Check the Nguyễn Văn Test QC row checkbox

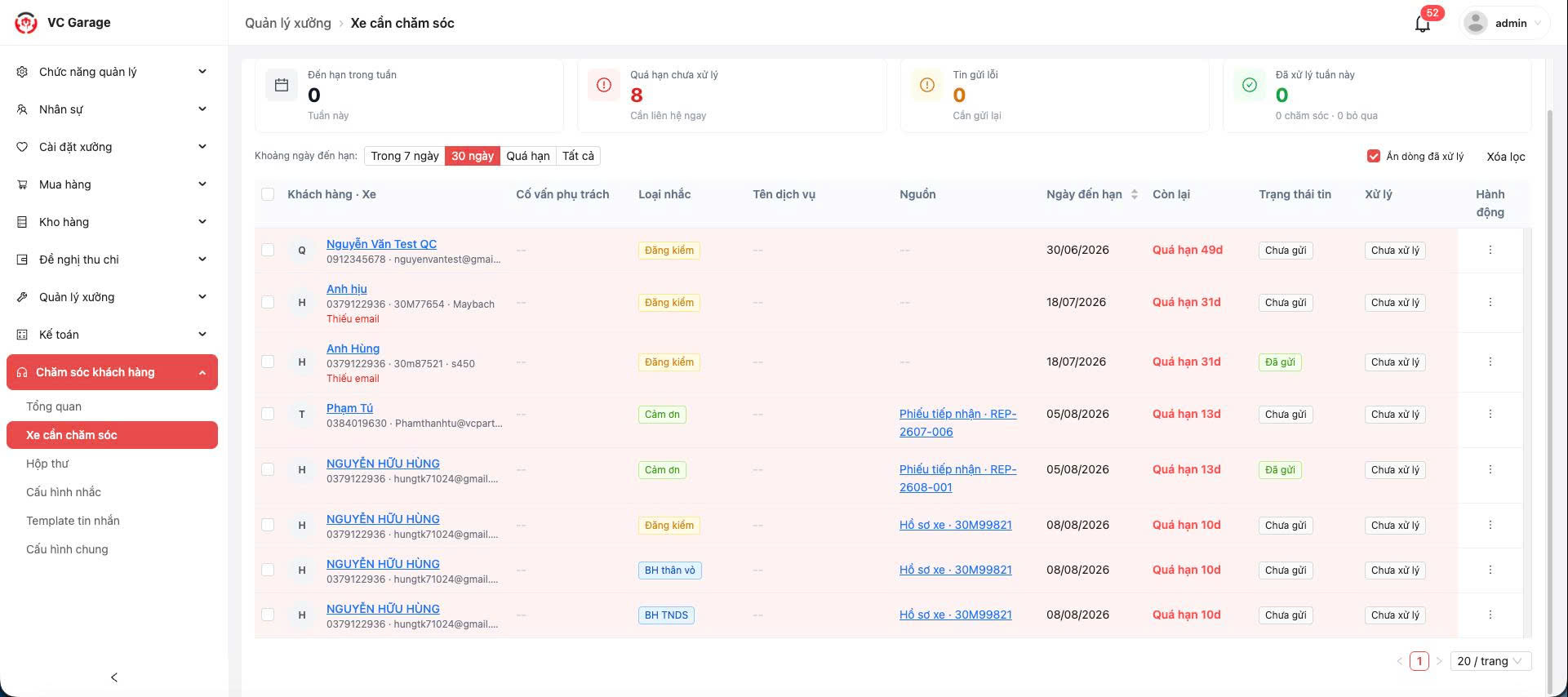(268, 250)
